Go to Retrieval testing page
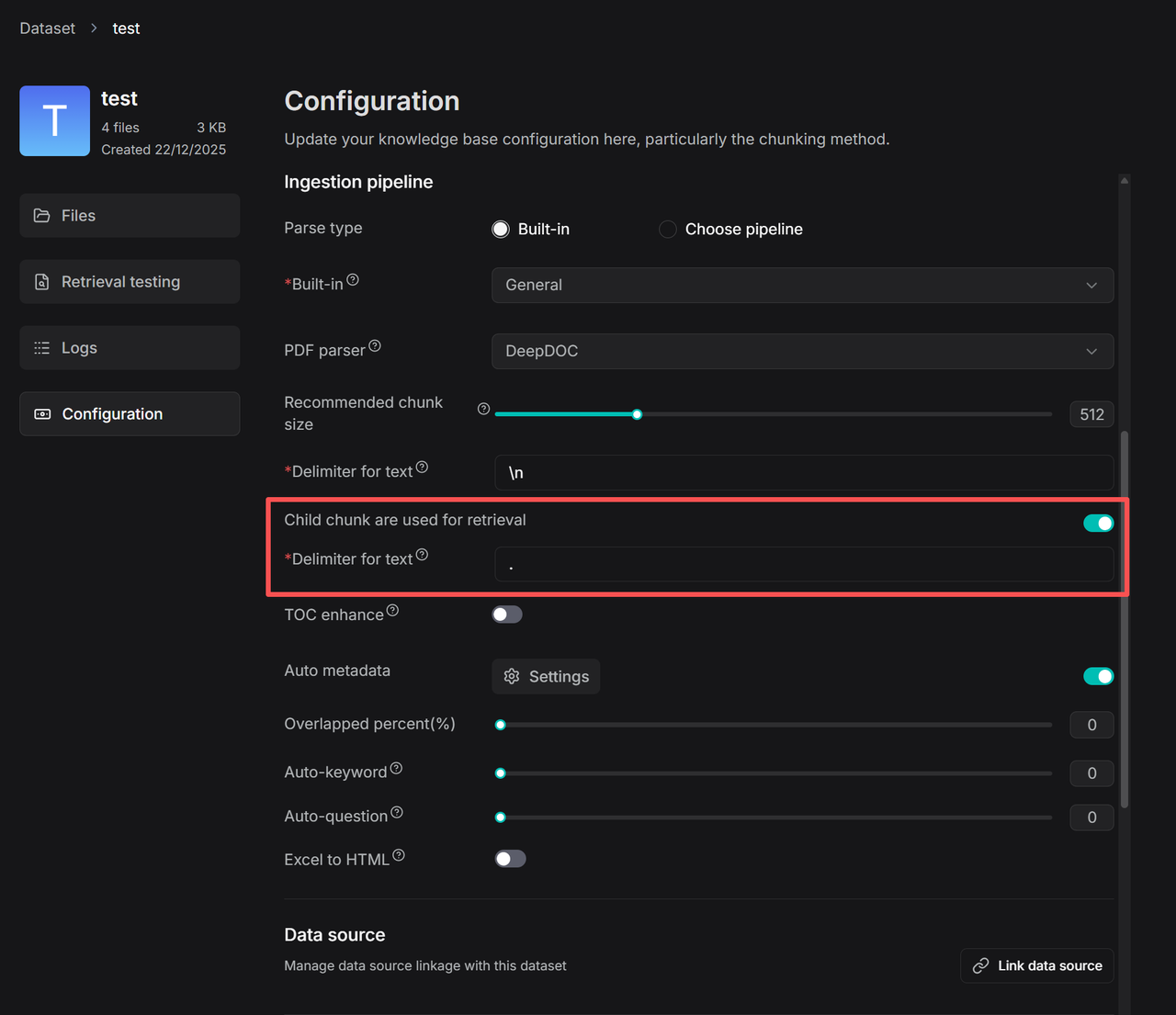1176x1015 pixels. click(x=130, y=282)
